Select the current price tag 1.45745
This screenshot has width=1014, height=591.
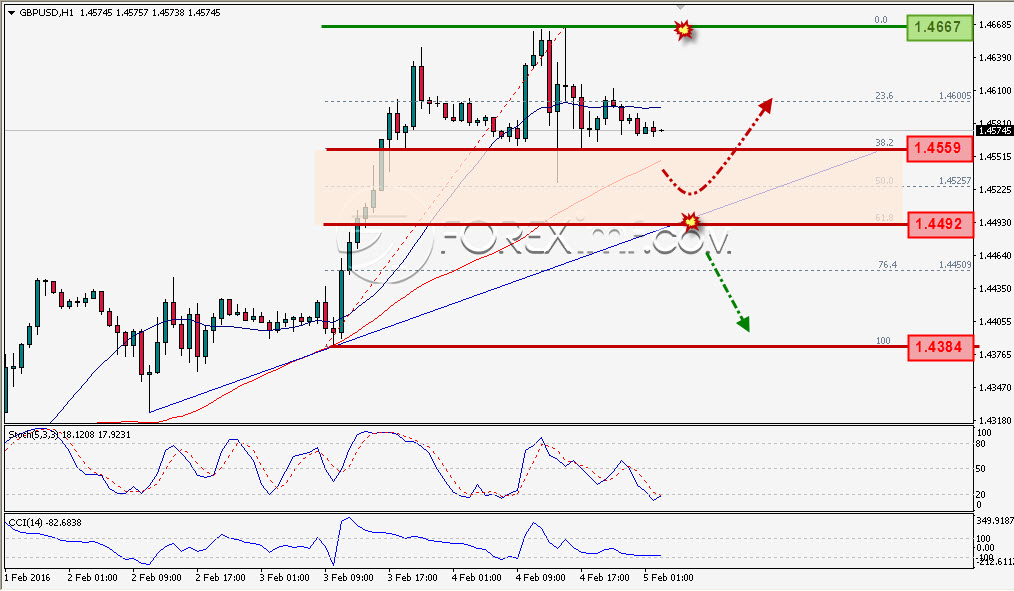(994, 131)
